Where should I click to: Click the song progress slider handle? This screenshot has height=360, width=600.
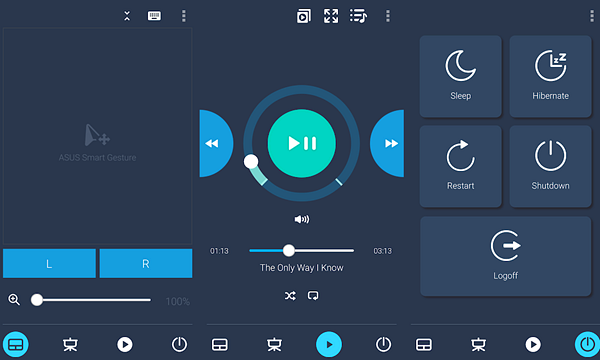(x=289, y=251)
